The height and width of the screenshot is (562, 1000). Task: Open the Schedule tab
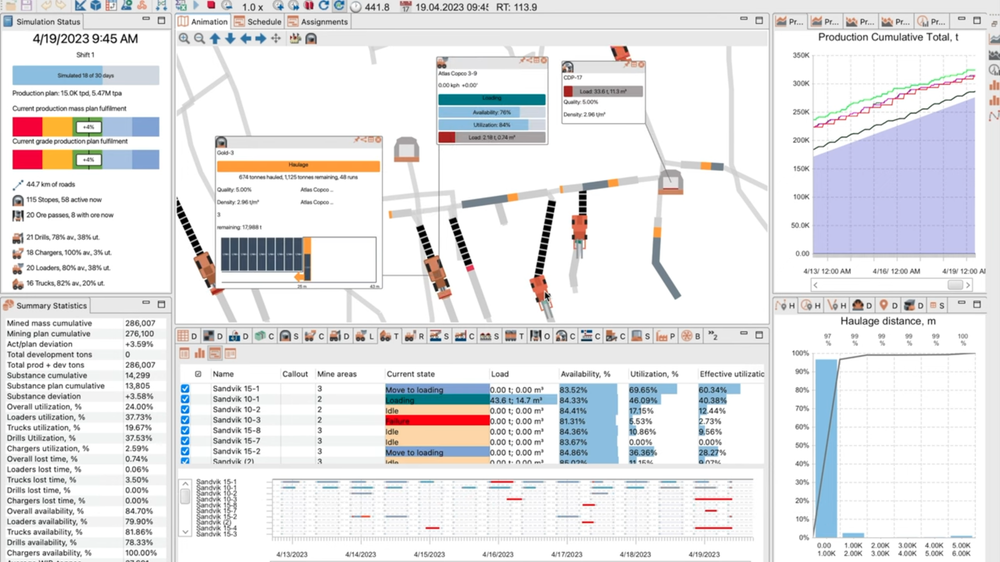click(x=258, y=22)
